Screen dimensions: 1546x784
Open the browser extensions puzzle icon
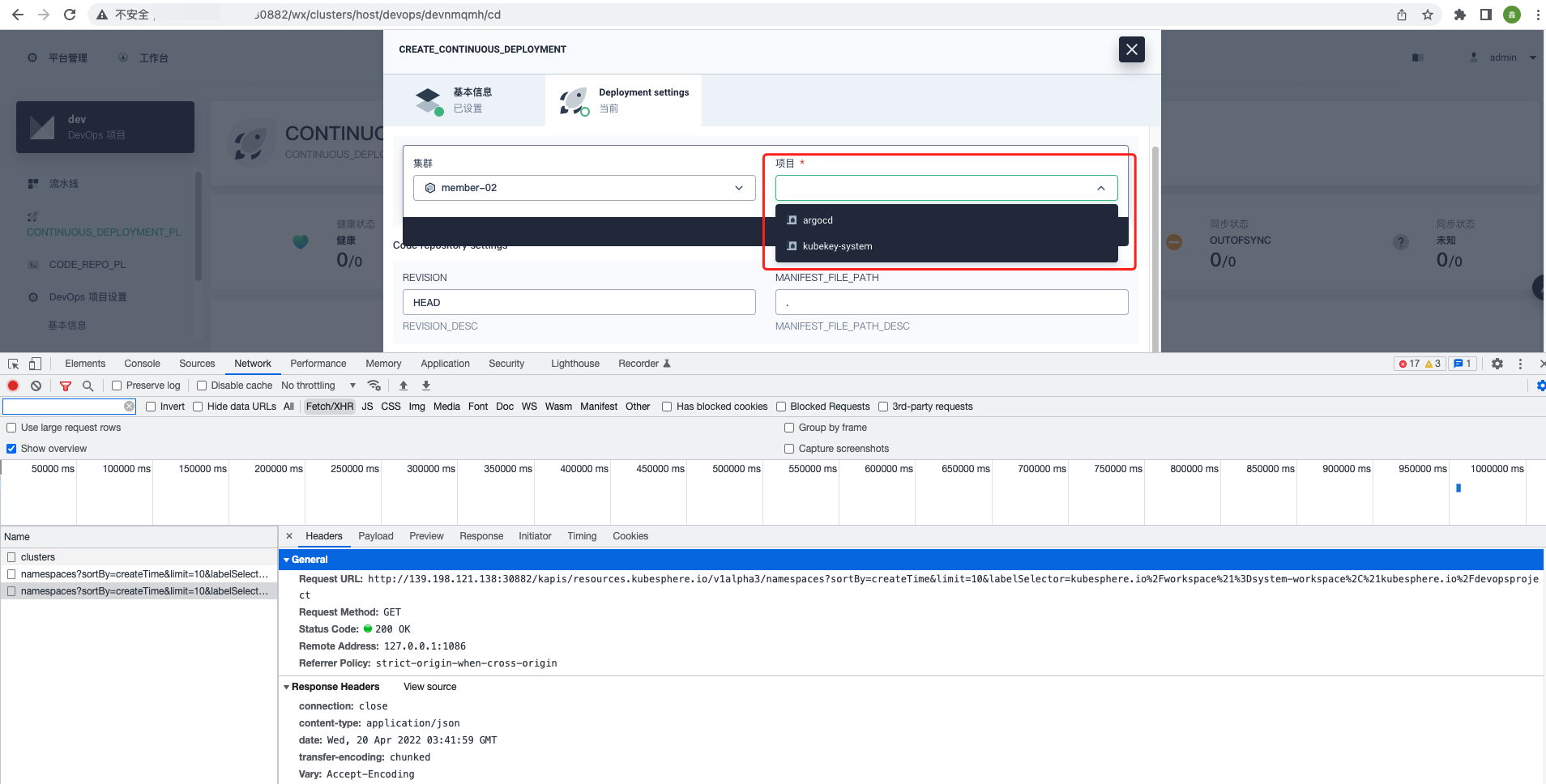click(1460, 15)
